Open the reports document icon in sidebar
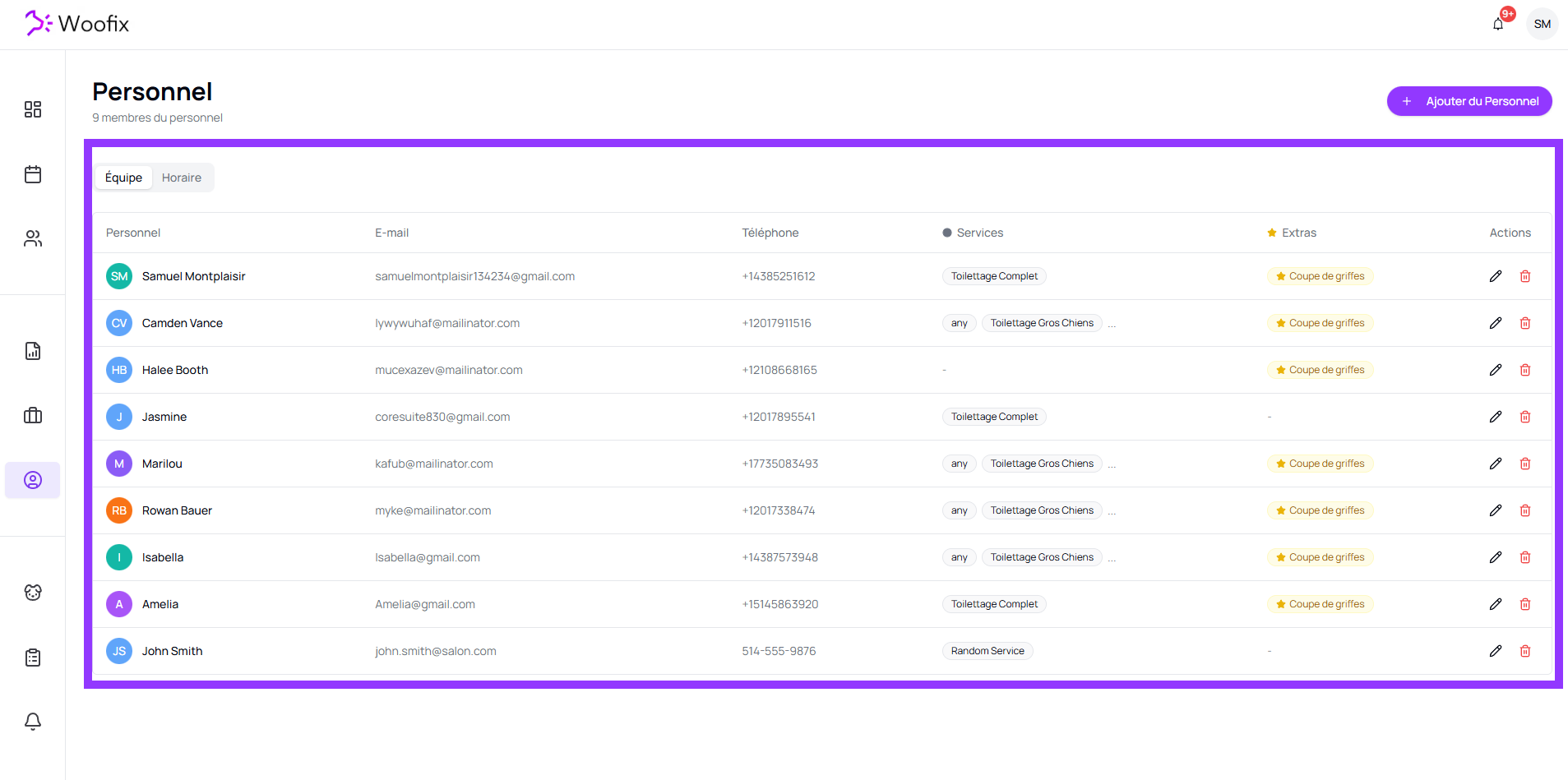Image resolution: width=1568 pixels, height=780 pixels. (33, 351)
